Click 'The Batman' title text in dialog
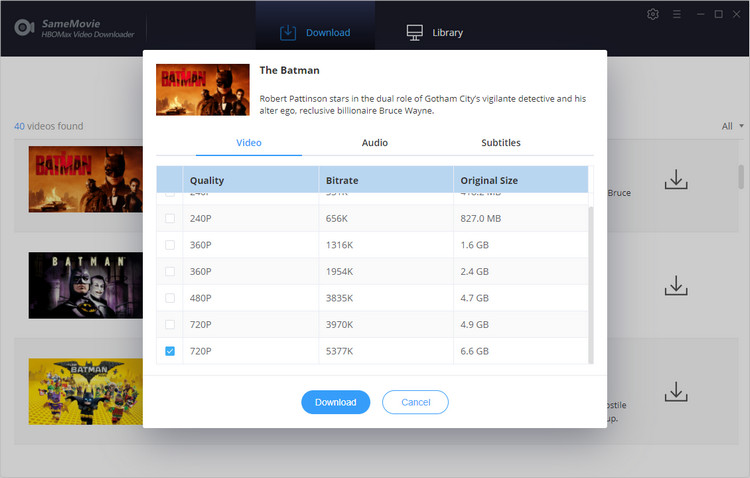This screenshot has width=750, height=478. (289, 70)
